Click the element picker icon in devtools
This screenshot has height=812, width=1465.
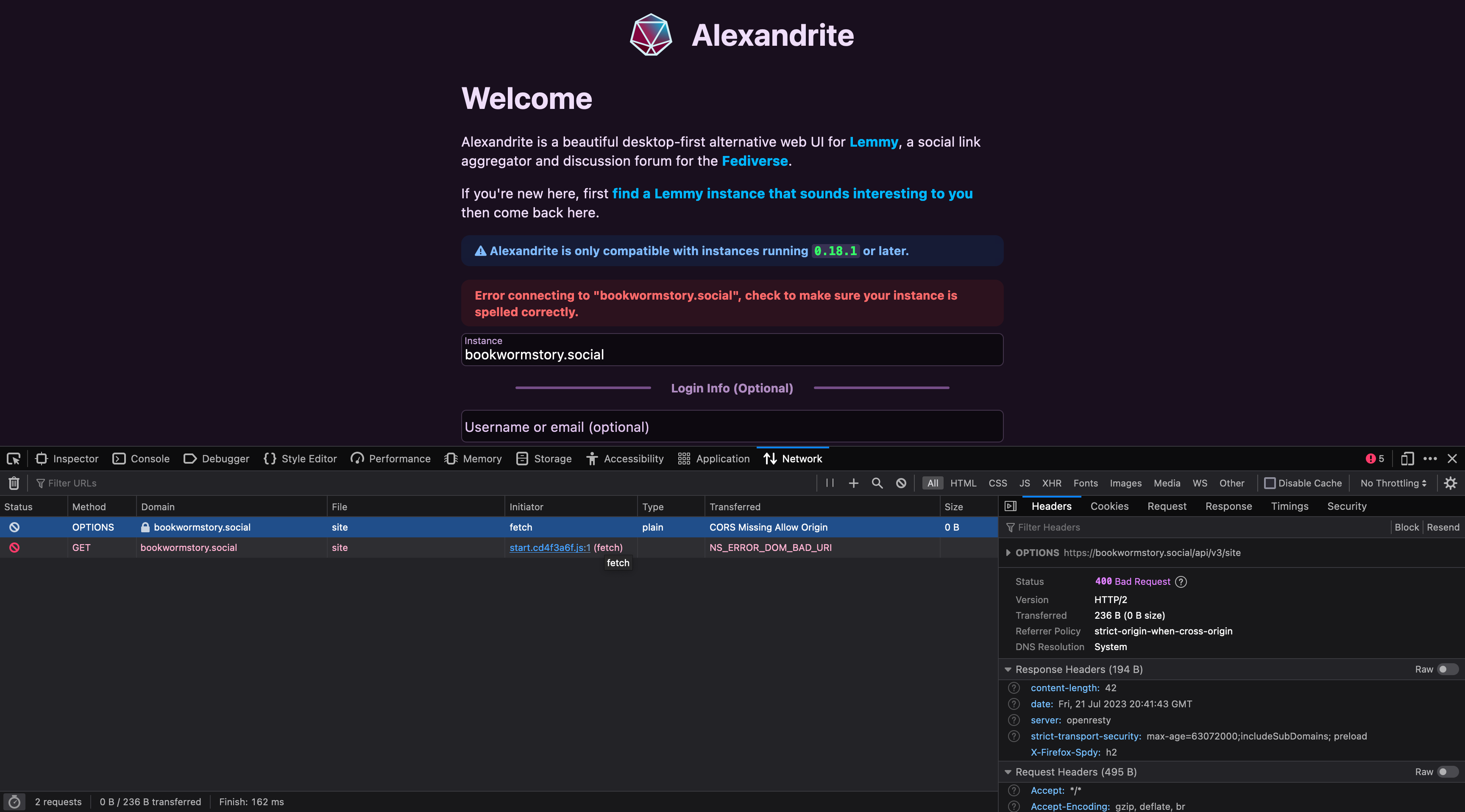tap(14, 458)
